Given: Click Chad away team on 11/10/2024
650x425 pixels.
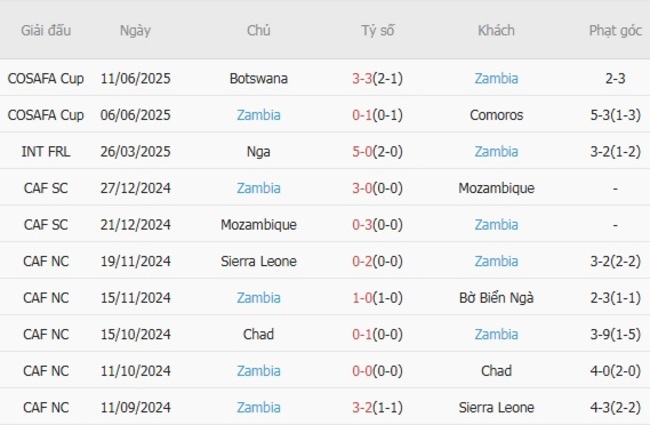Looking at the screenshot, I should coord(496,371).
